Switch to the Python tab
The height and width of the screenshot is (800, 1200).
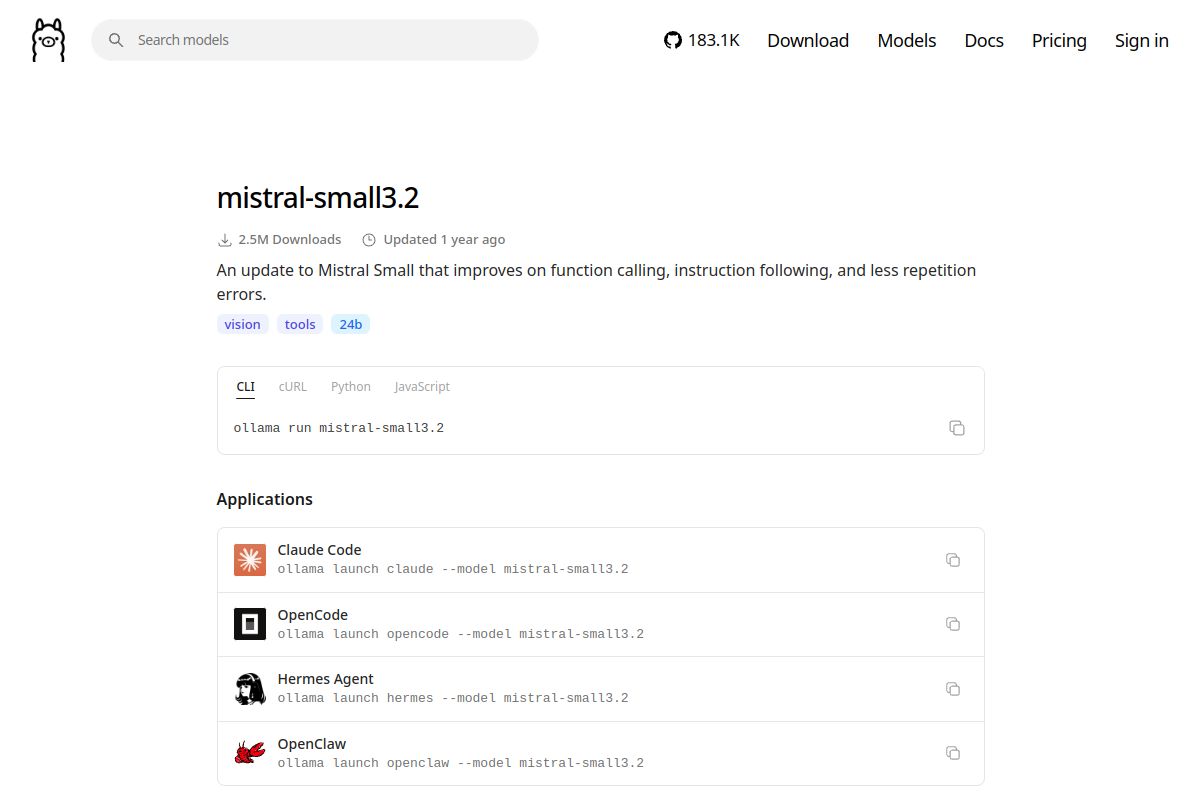351,387
